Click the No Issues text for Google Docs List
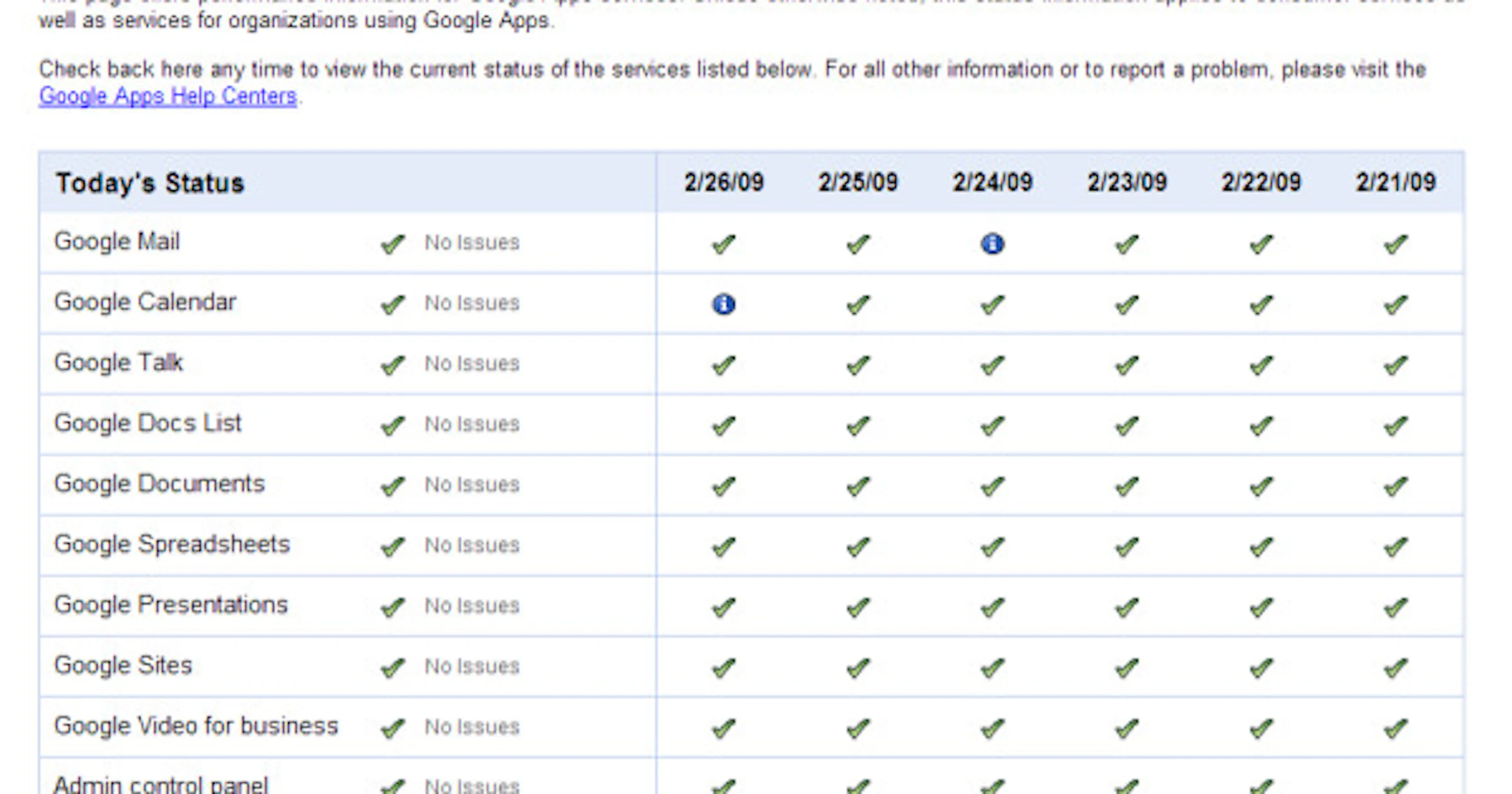Screen dimensions: 1512x794 tap(472, 424)
